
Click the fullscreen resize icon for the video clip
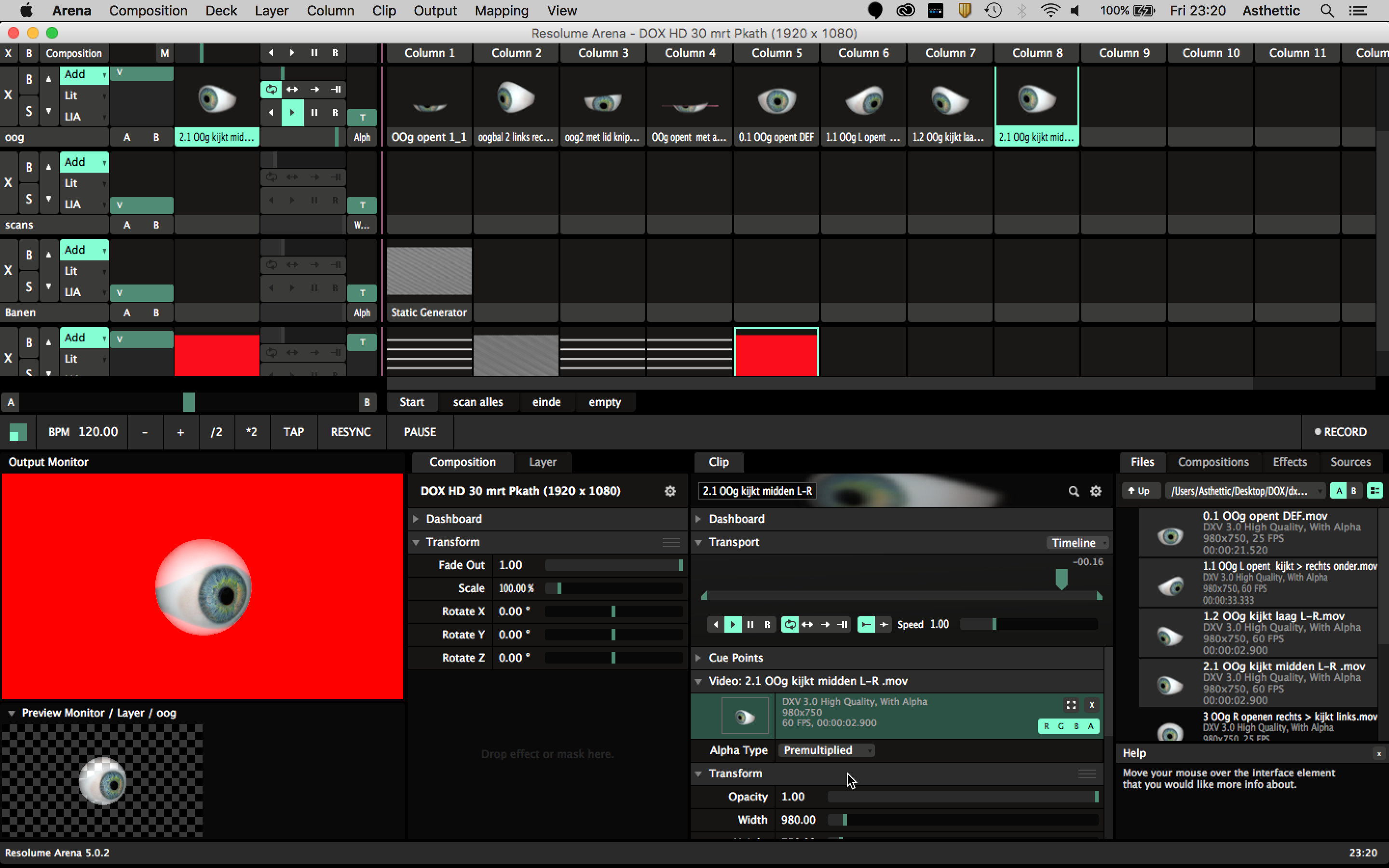tap(1071, 705)
